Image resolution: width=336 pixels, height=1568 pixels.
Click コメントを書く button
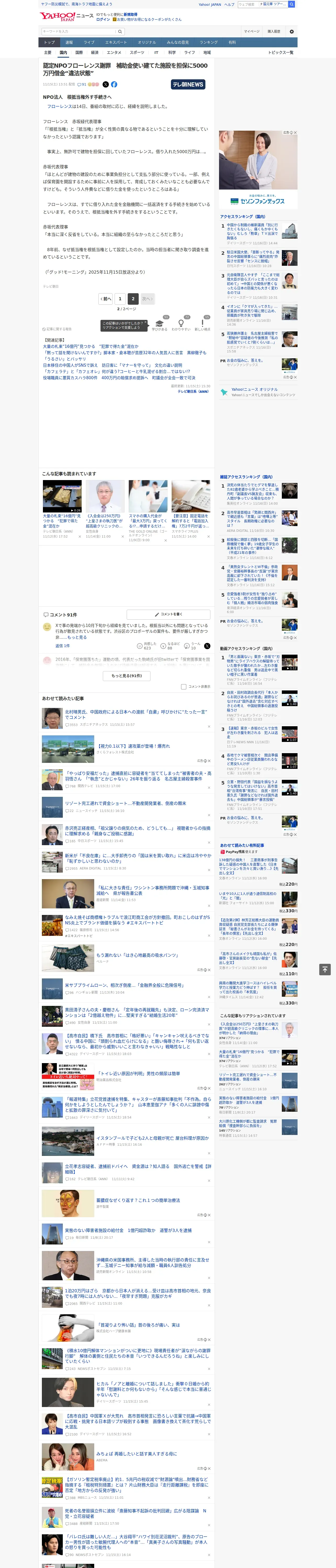[168, 614]
